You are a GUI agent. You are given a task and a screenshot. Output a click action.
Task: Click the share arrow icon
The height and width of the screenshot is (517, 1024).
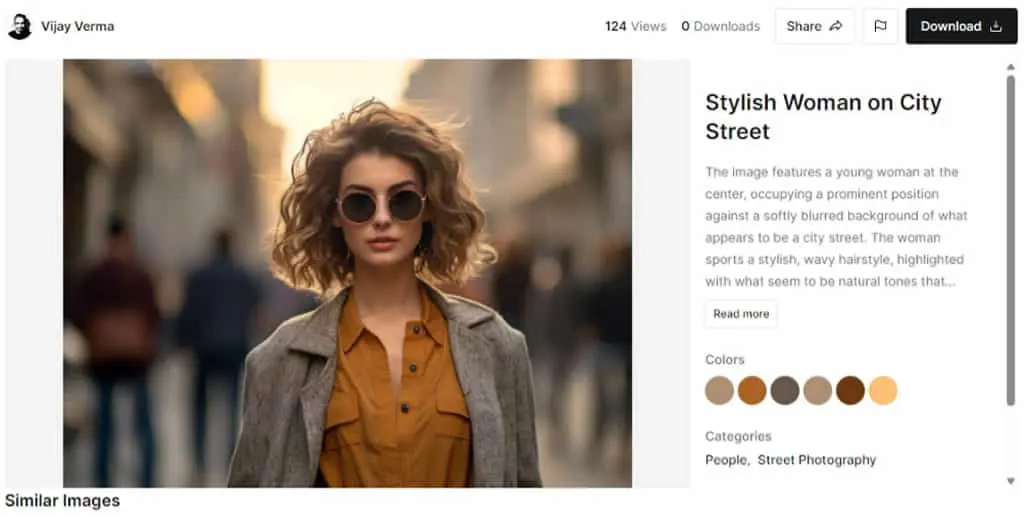tap(835, 26)
